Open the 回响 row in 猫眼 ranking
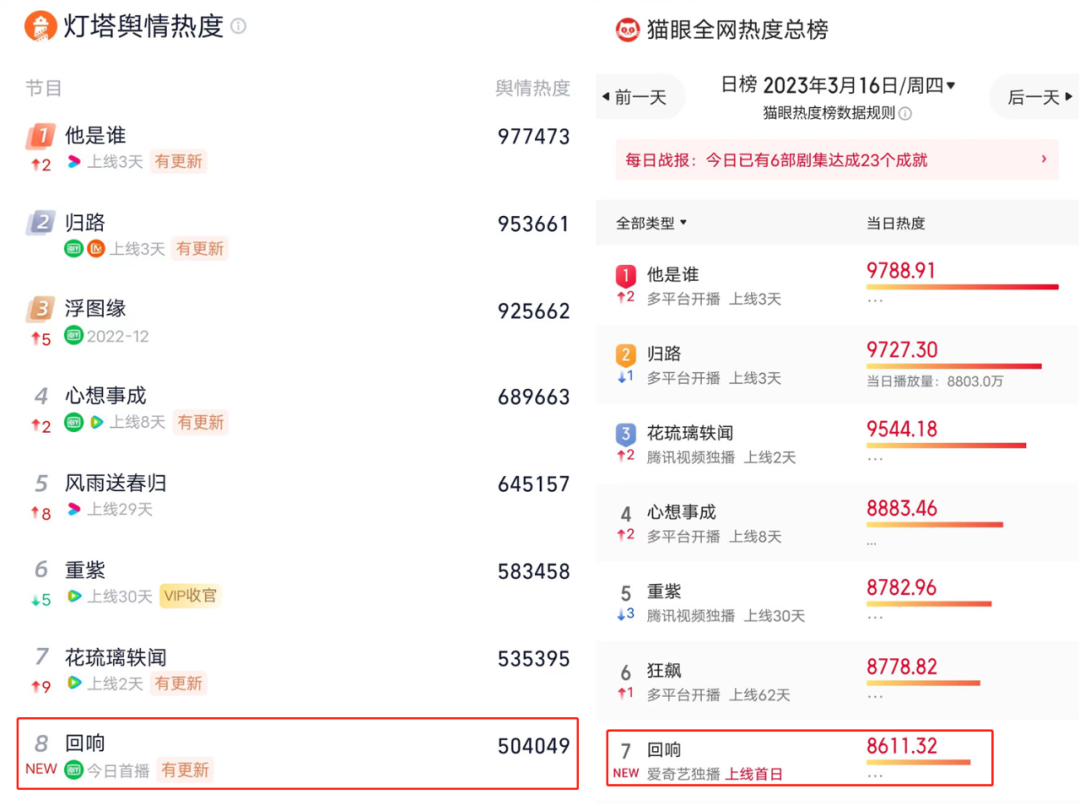The width and height of the screenshot is (1080, 805). tap(800, 759)
